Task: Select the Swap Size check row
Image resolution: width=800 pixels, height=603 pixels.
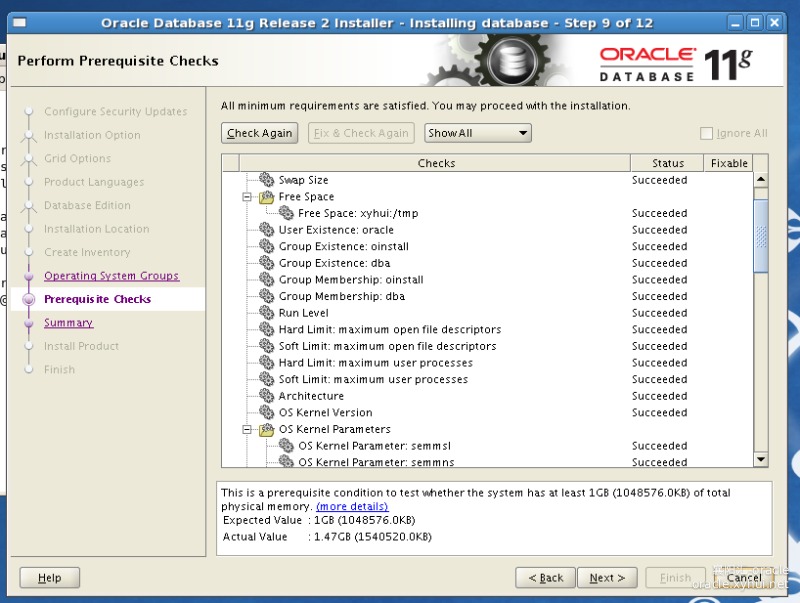Action: click(x=487, y=180)
